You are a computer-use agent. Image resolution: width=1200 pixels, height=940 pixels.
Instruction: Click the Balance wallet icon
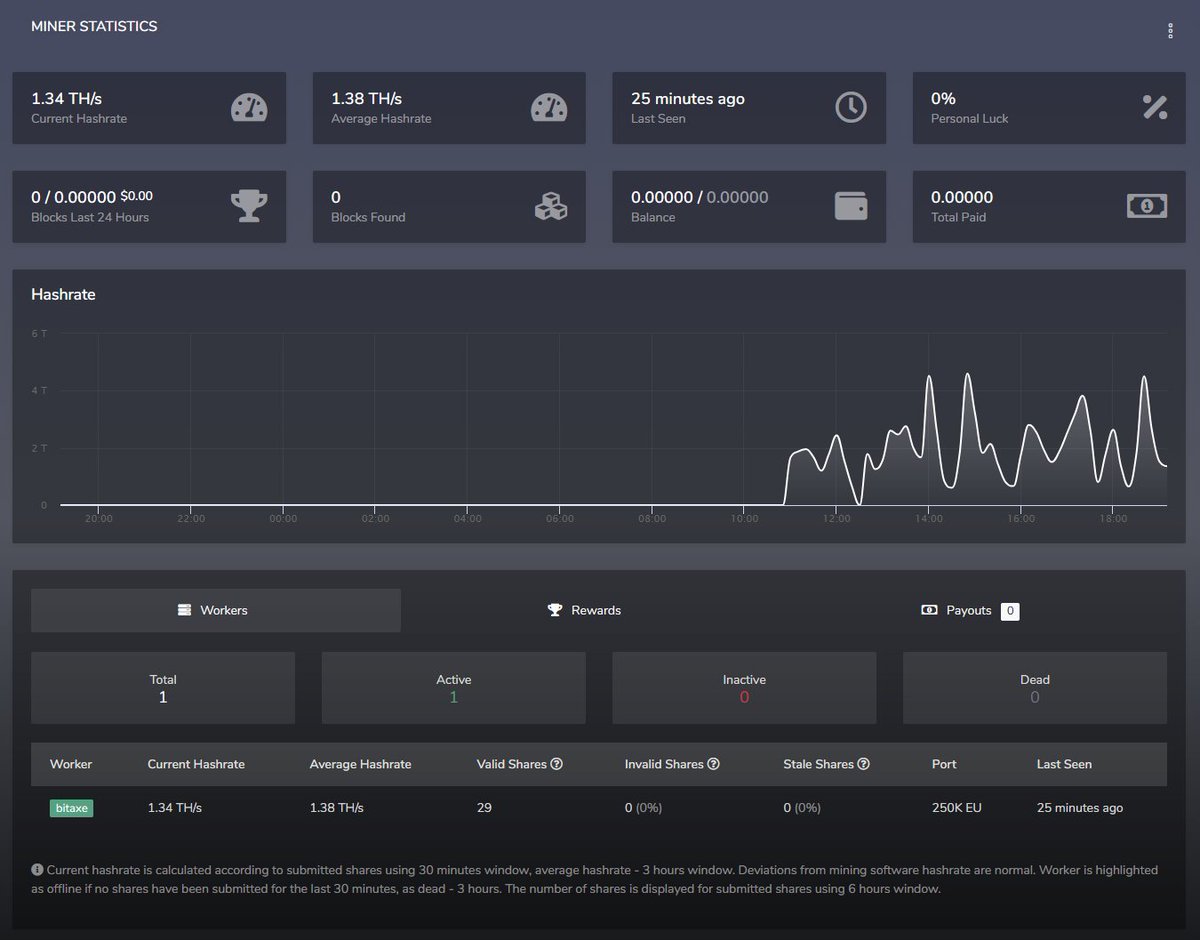pos(851,206)
